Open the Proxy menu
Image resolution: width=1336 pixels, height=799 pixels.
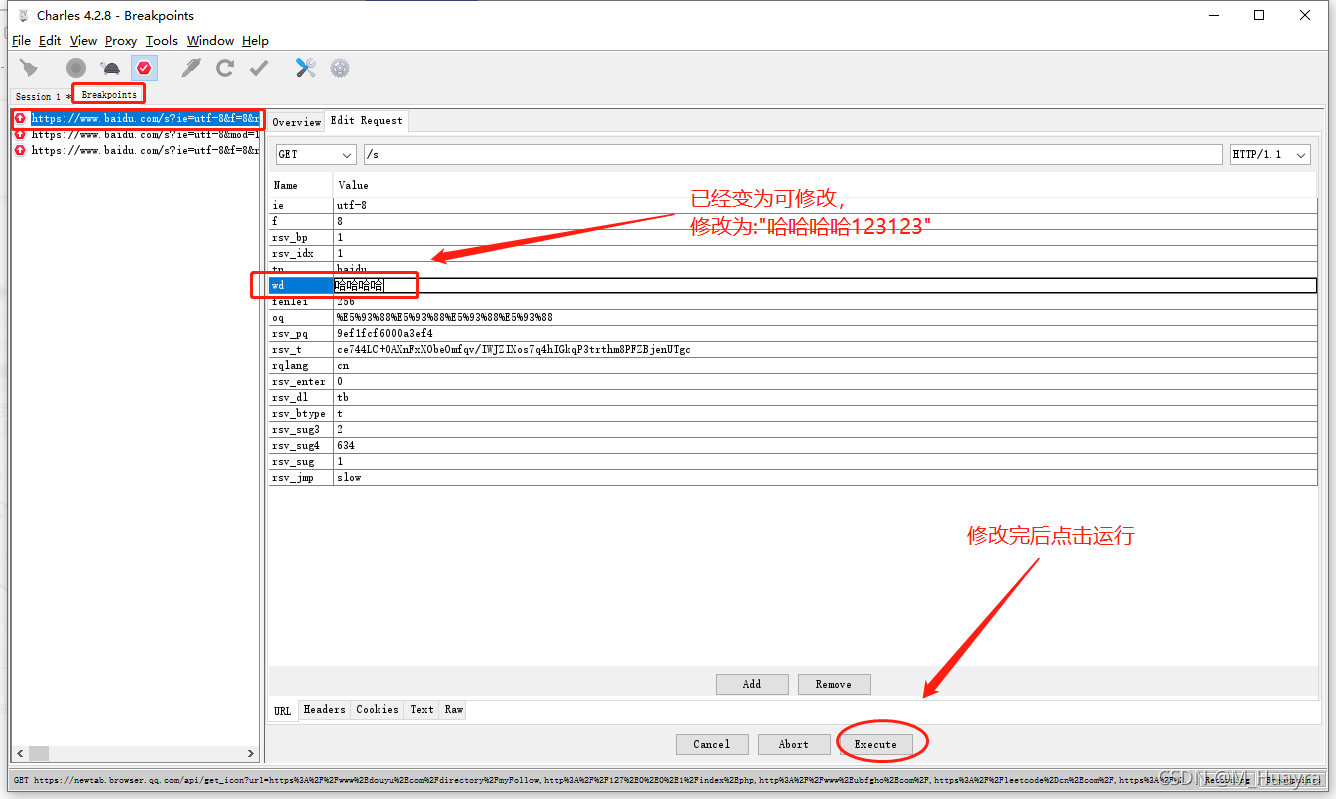click(x=121, y=41)
